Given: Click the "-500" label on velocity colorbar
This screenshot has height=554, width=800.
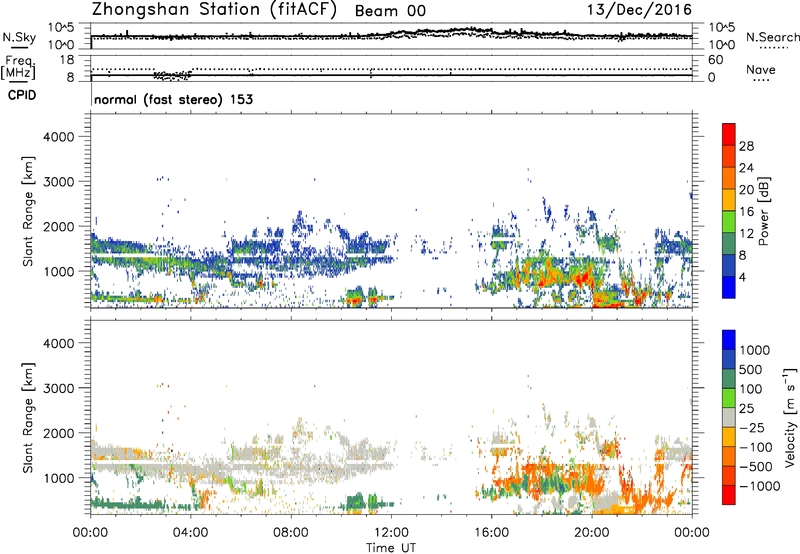Looking at the screenshot, I should tap(756, 466).
